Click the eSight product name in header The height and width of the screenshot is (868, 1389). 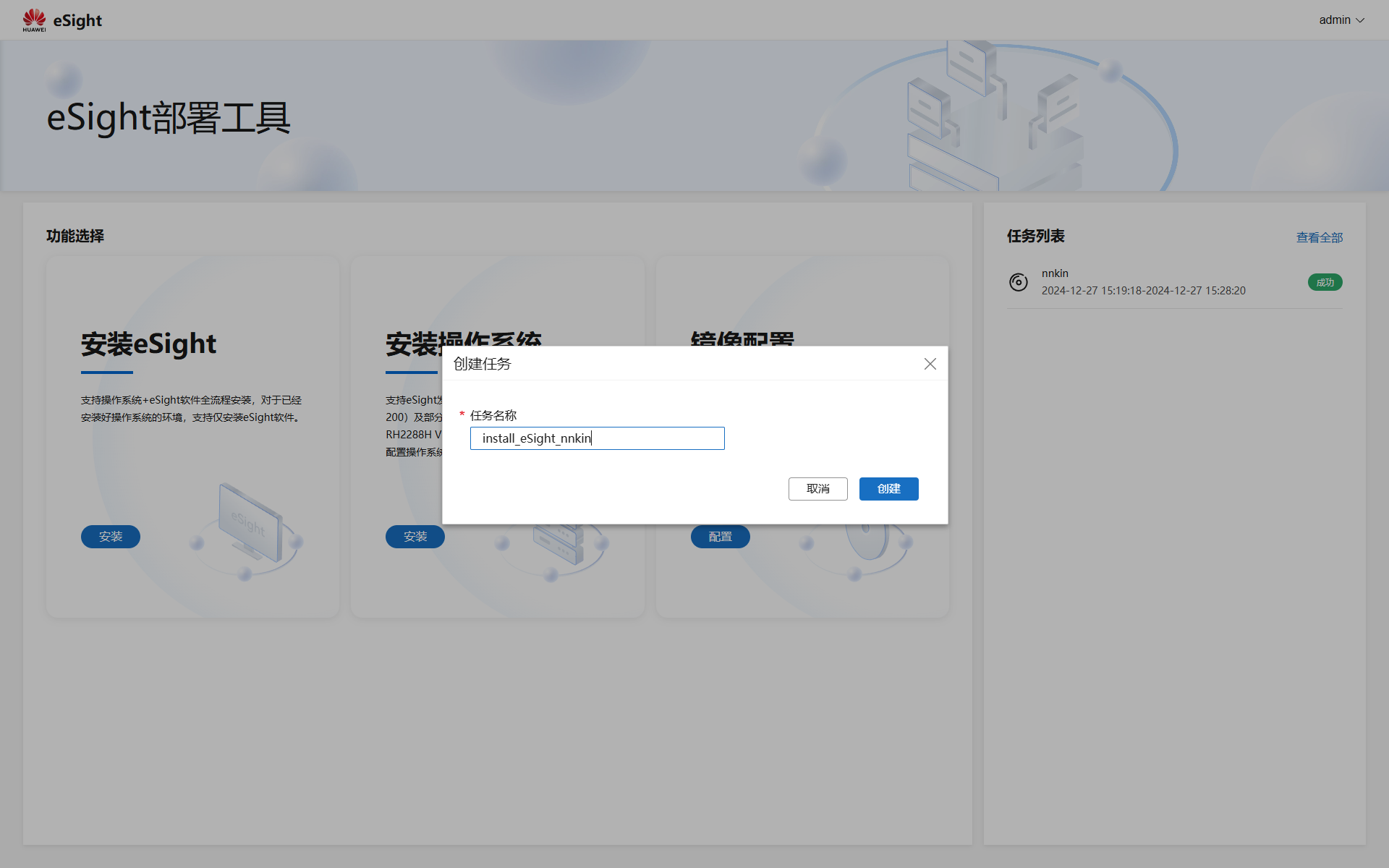click(x=77, y=20)
